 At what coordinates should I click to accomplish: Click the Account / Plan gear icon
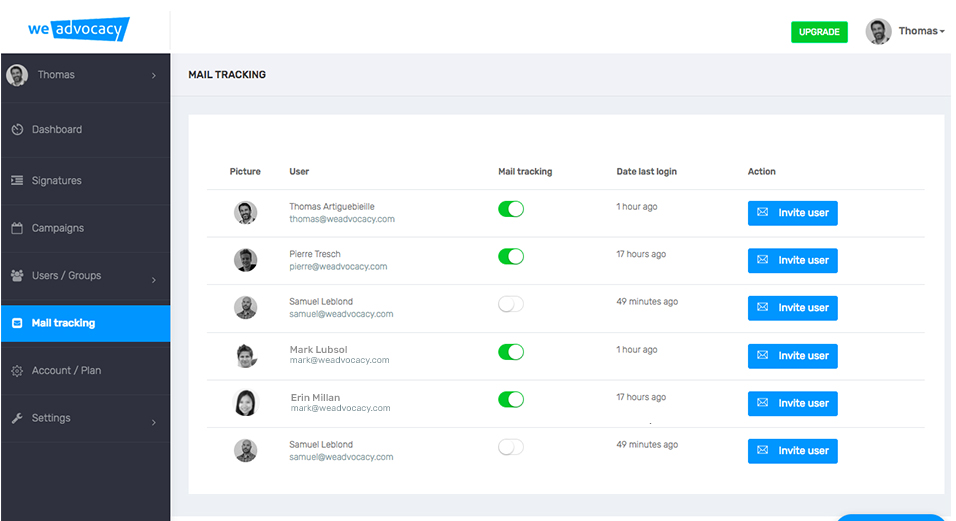[17, 370]
